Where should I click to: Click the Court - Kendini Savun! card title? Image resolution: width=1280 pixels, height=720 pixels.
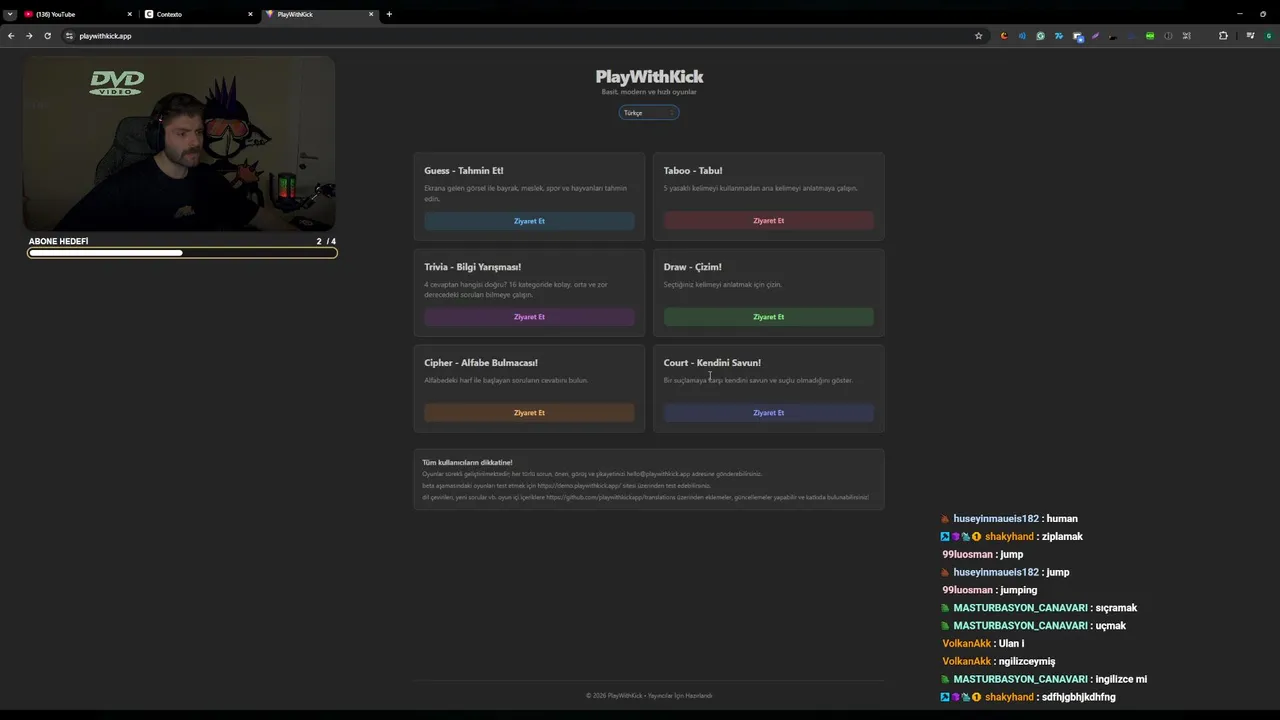click(712, 363)
